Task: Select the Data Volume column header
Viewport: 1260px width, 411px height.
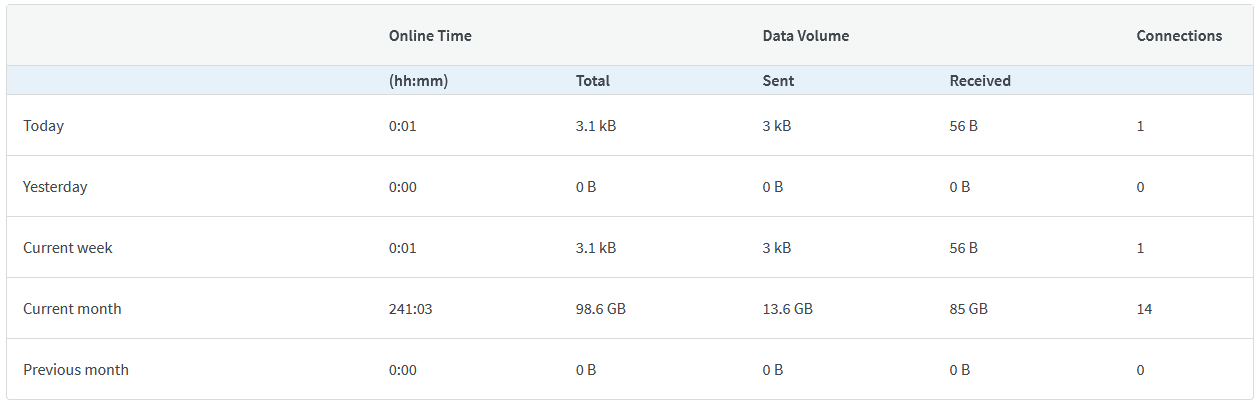Action: [805, 36]
